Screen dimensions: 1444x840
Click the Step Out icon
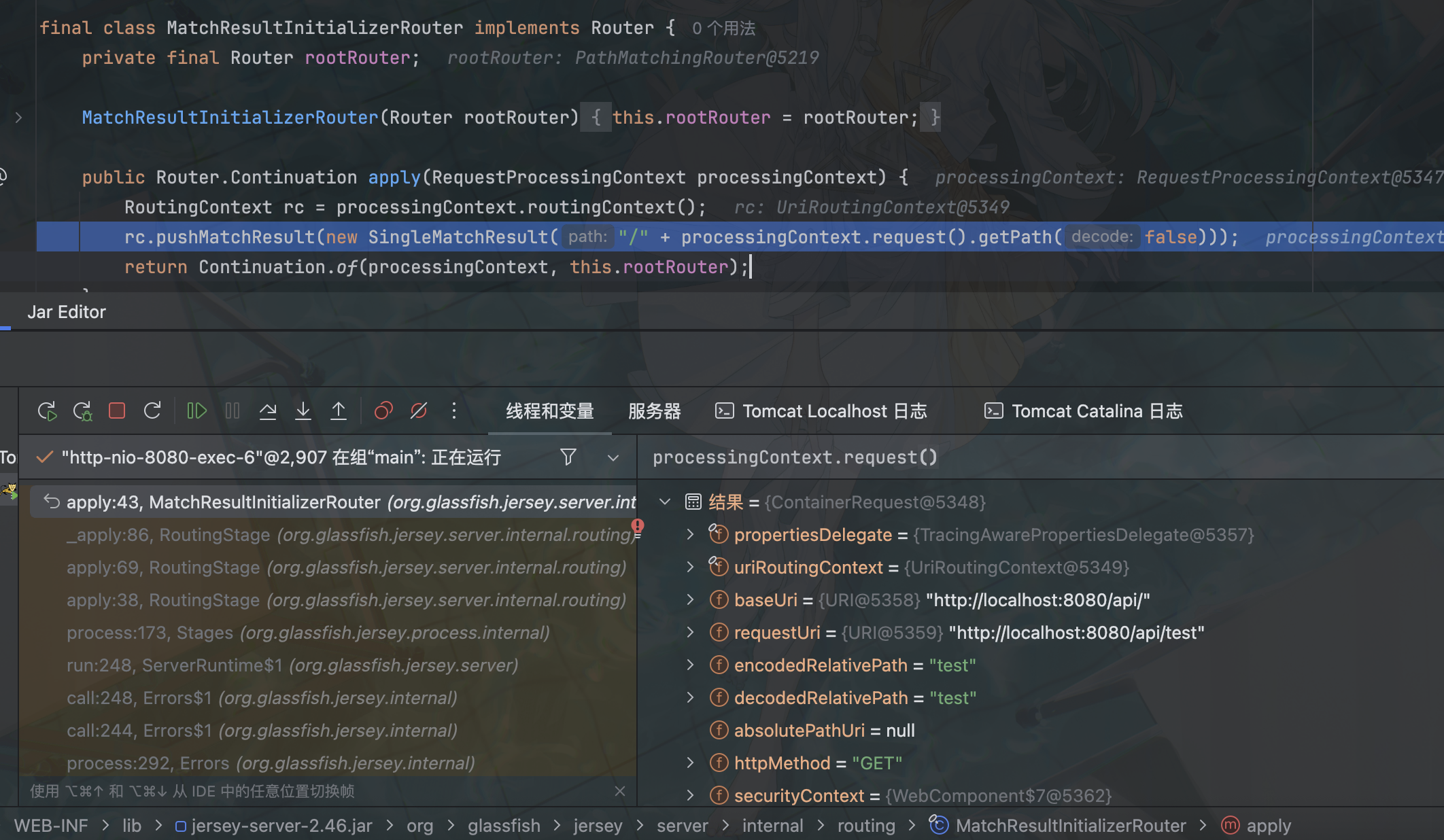pyautogui.click(x=339, y=410)
